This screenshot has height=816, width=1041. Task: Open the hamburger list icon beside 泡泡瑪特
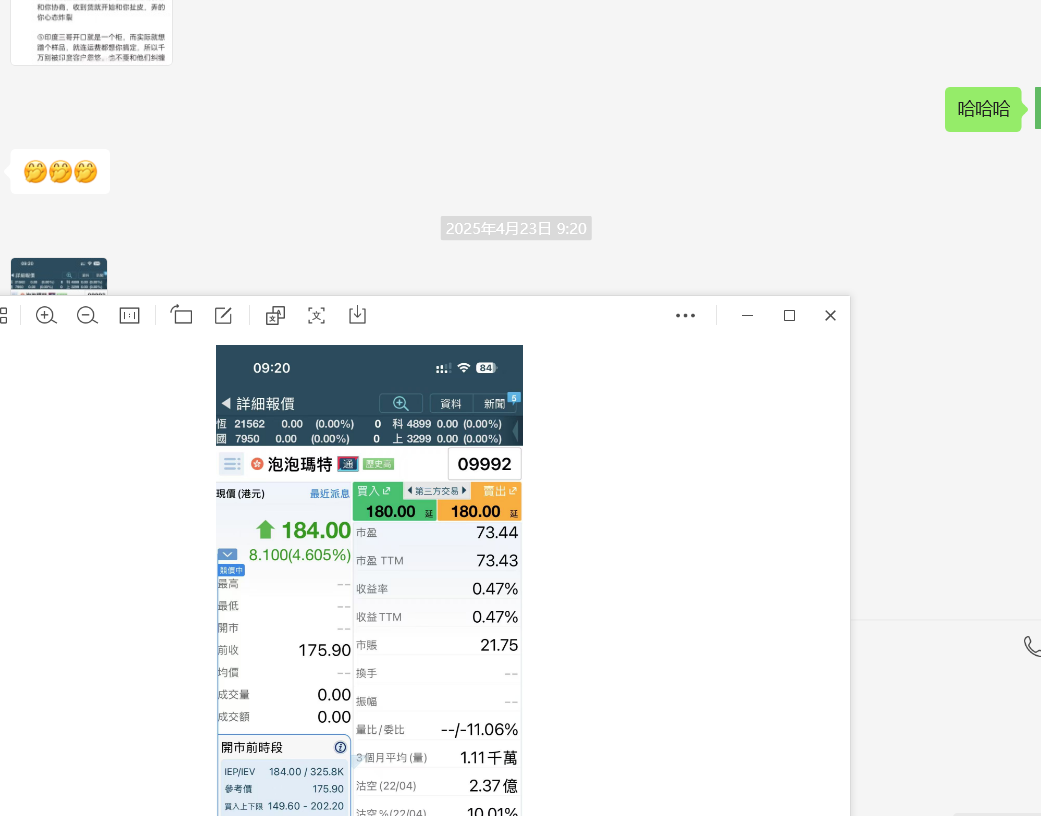[232, 463]
